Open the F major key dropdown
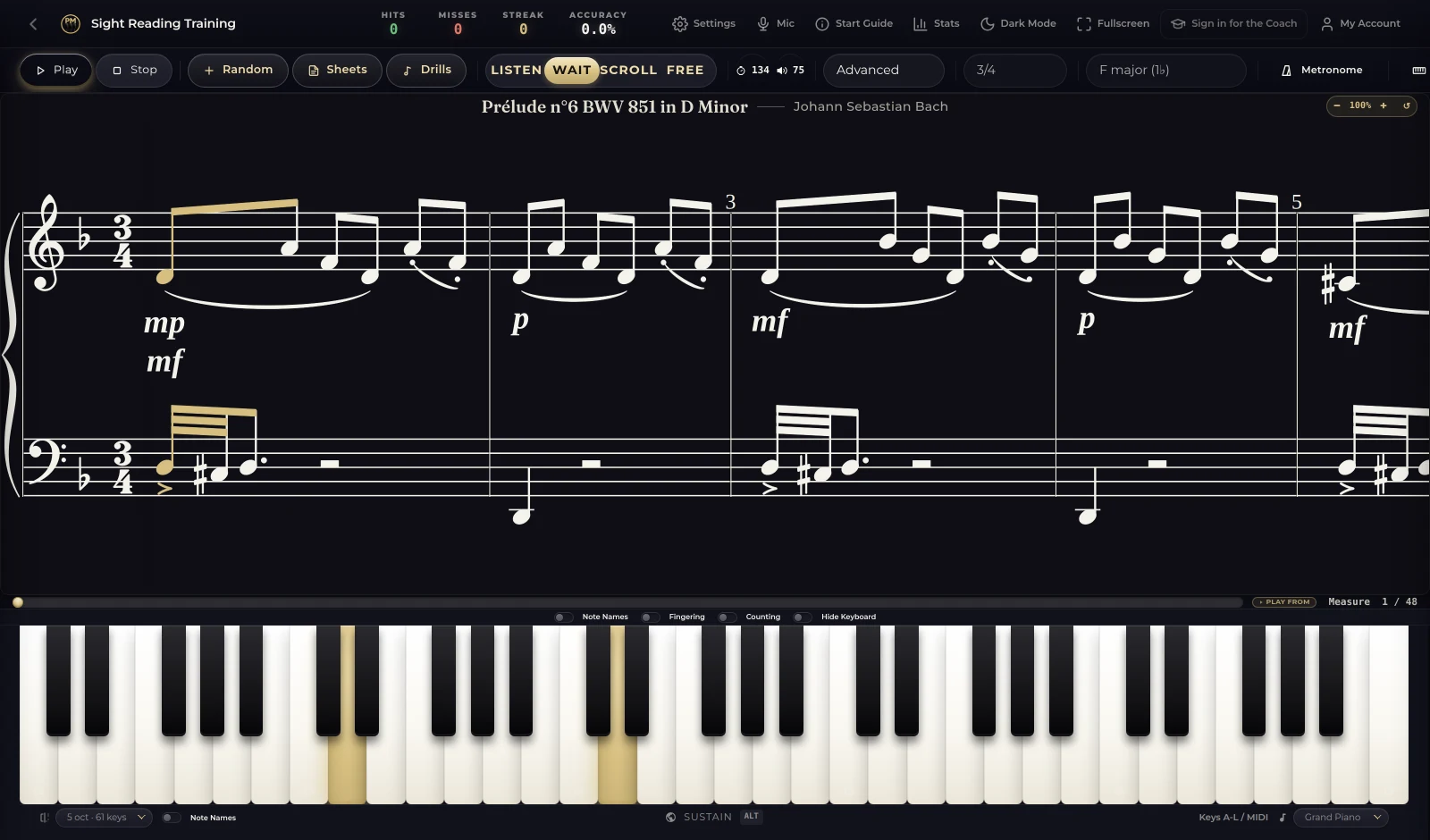 click(1165, 71)
